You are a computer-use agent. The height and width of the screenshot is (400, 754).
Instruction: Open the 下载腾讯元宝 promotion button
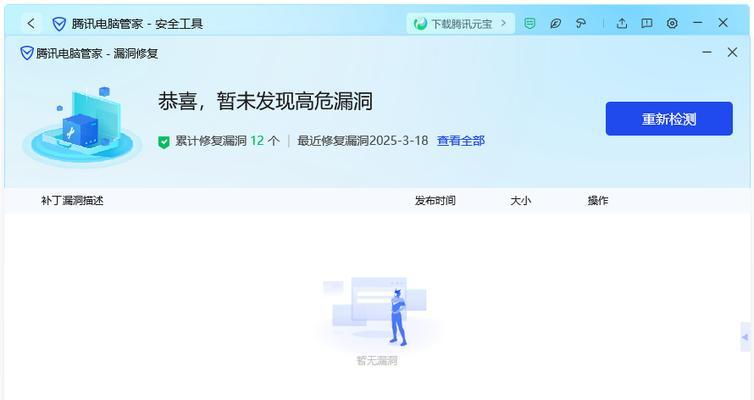(460, 24)
